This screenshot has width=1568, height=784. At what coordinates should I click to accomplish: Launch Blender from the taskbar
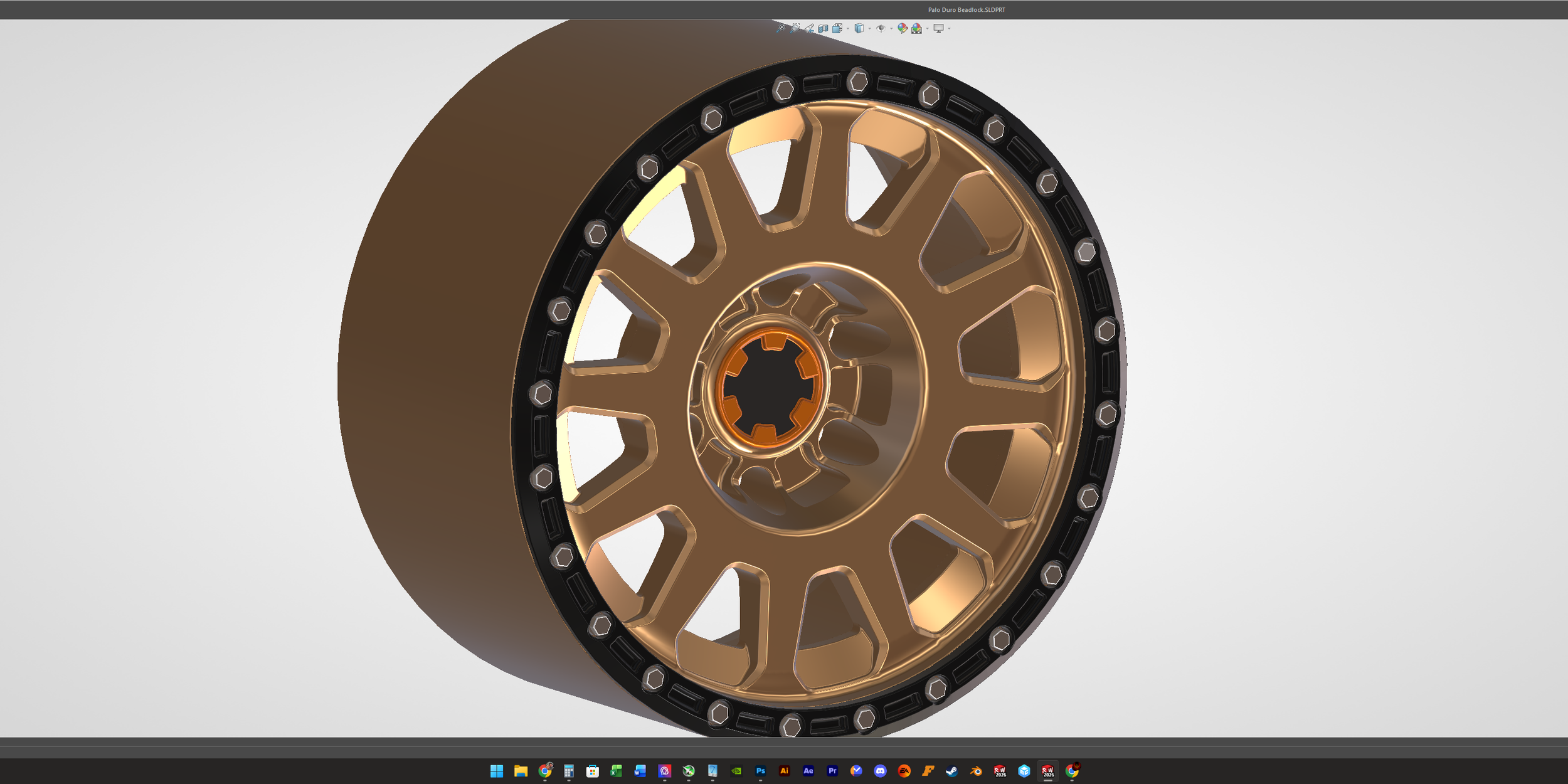pos(976,771)
